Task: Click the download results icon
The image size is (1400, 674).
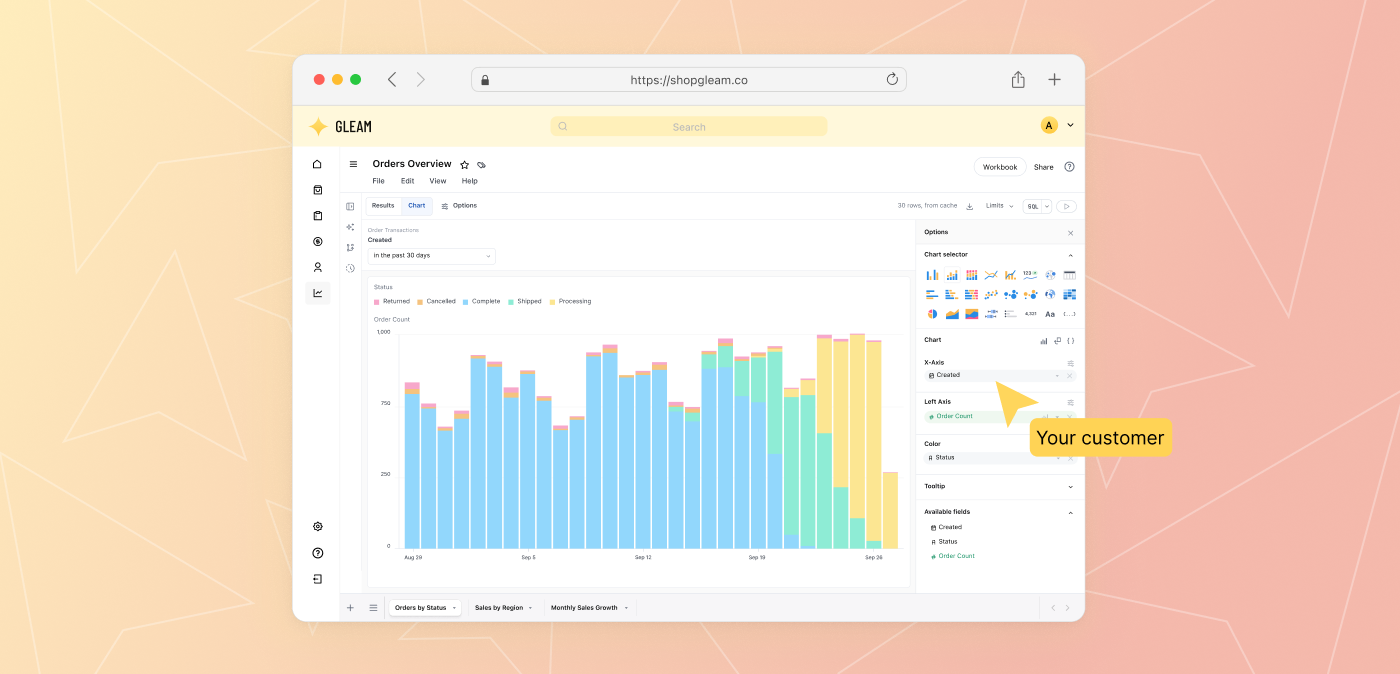Action: (969, 206)
